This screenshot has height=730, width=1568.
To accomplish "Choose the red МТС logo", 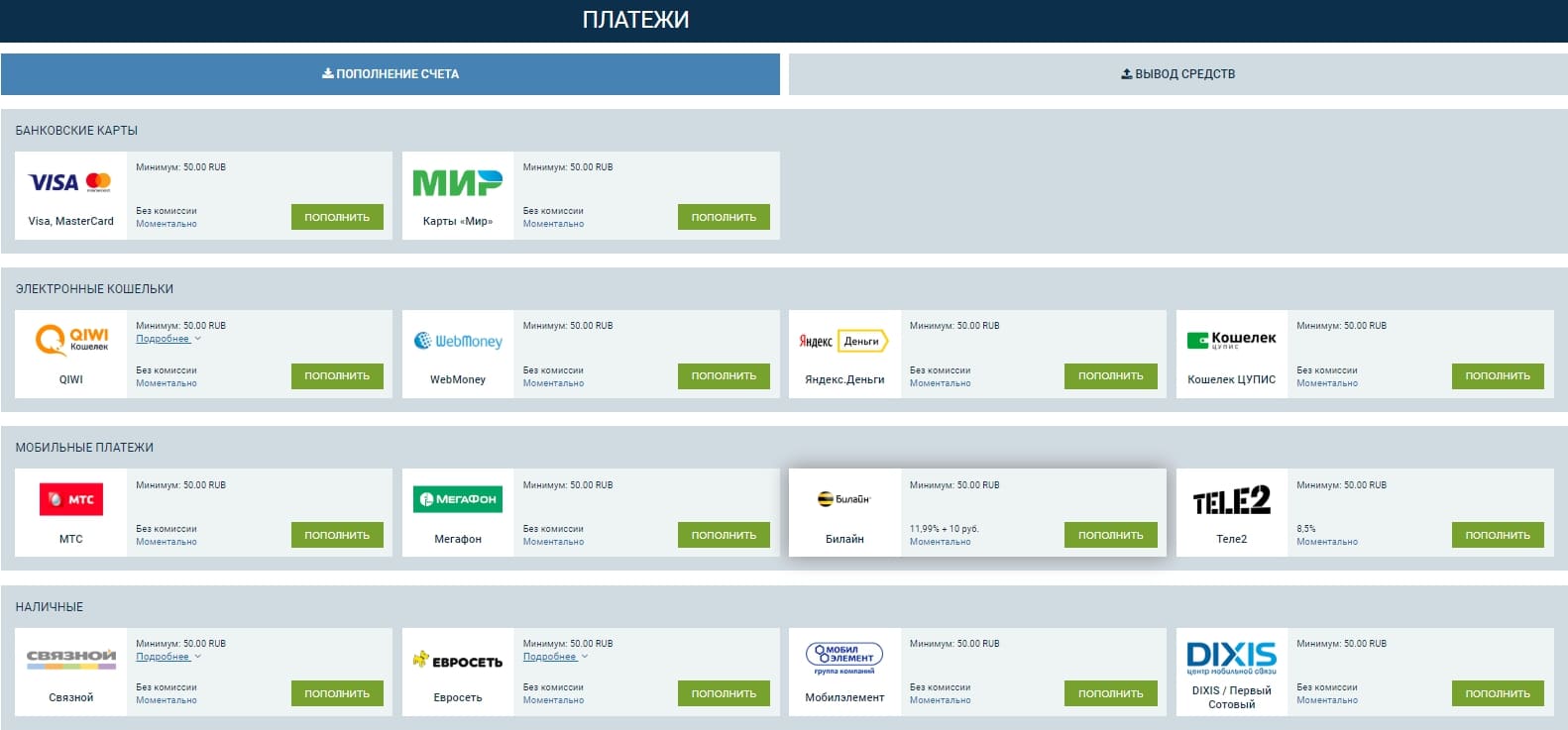I will (x=71, y=499).
